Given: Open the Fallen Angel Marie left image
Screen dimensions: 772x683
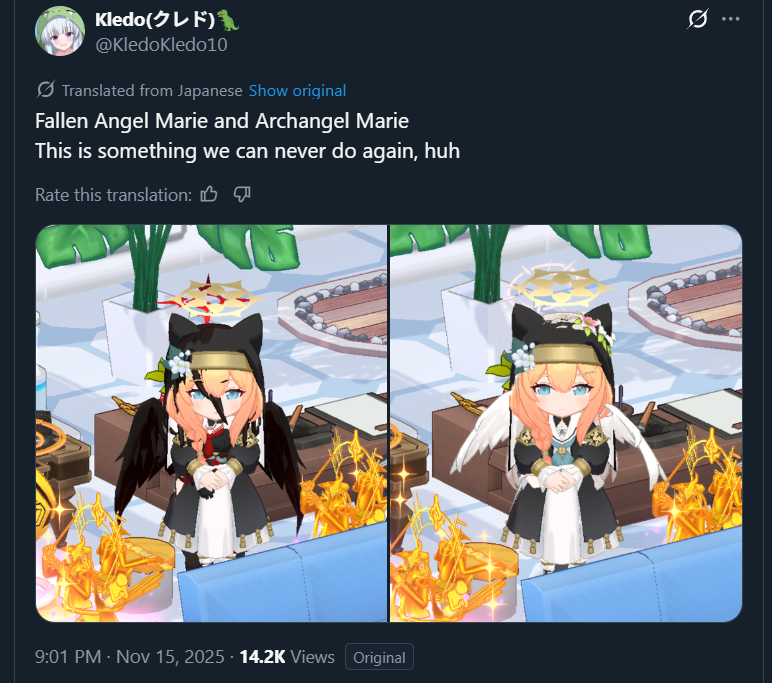Looking at the screenshot, I should [211, 423].
